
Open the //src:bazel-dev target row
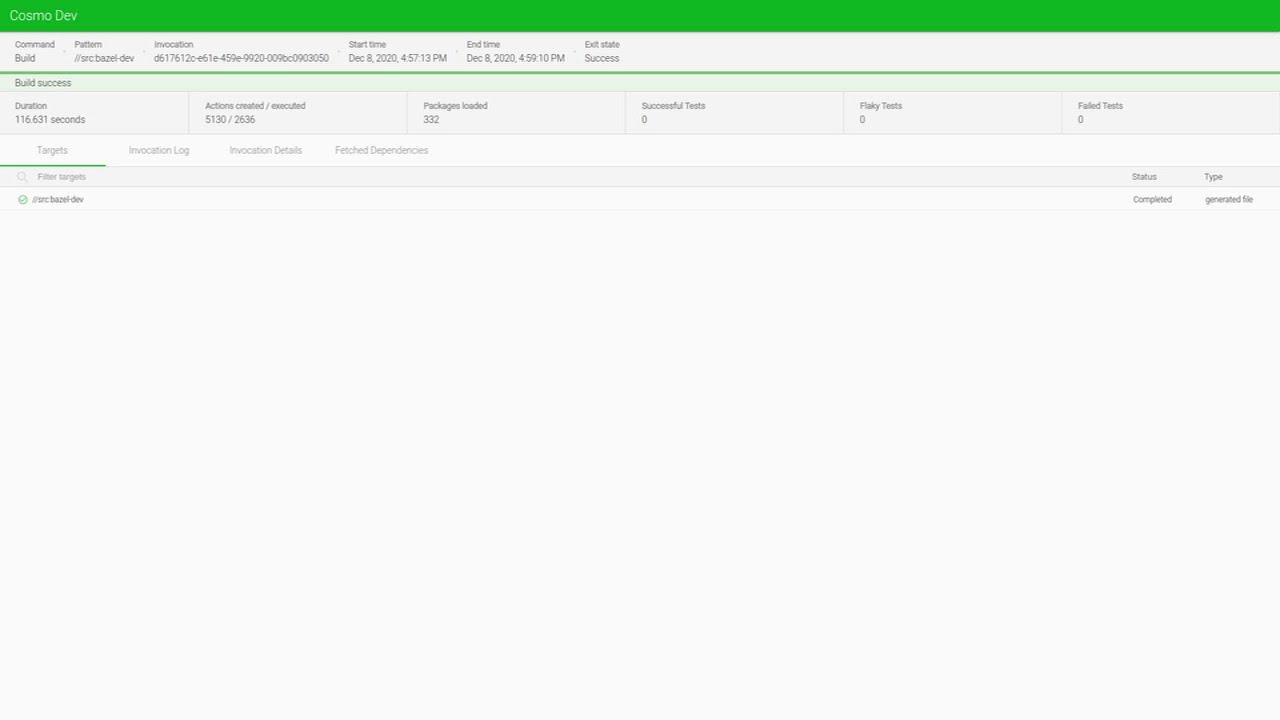click(x=640, y=200)
